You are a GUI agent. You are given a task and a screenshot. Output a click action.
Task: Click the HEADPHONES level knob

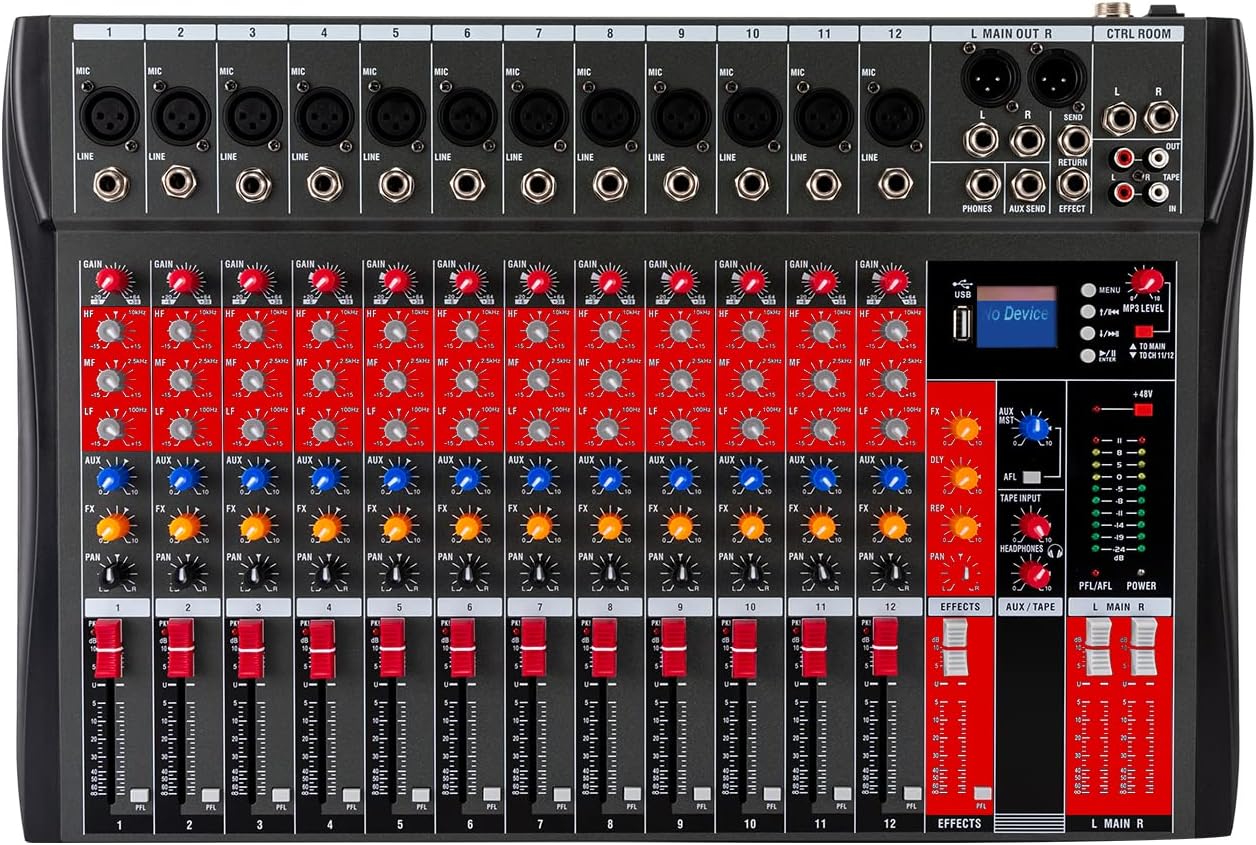(x=1033, y=574)
